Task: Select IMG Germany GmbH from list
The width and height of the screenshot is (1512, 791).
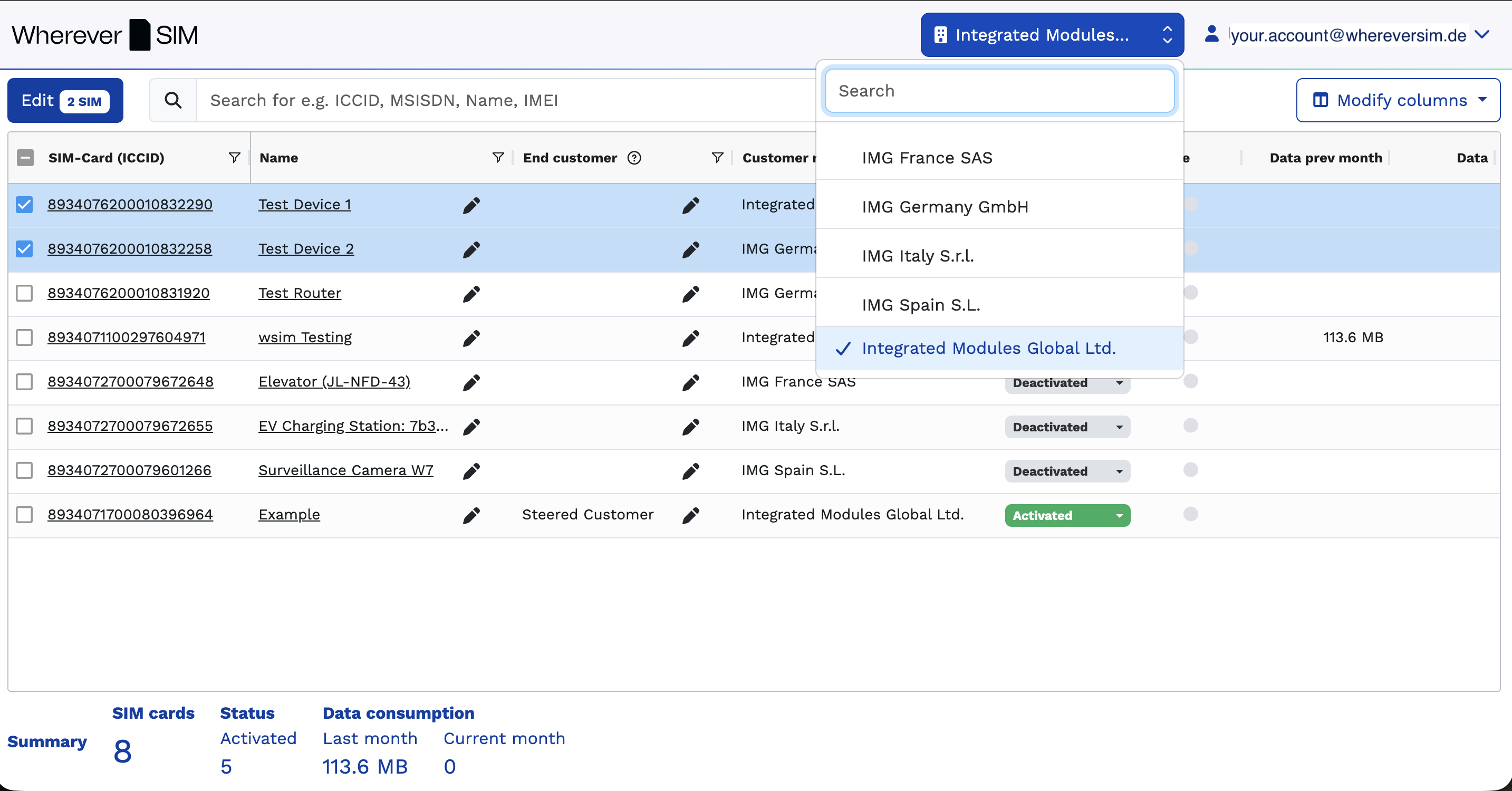Action: [x=945, y=207]
